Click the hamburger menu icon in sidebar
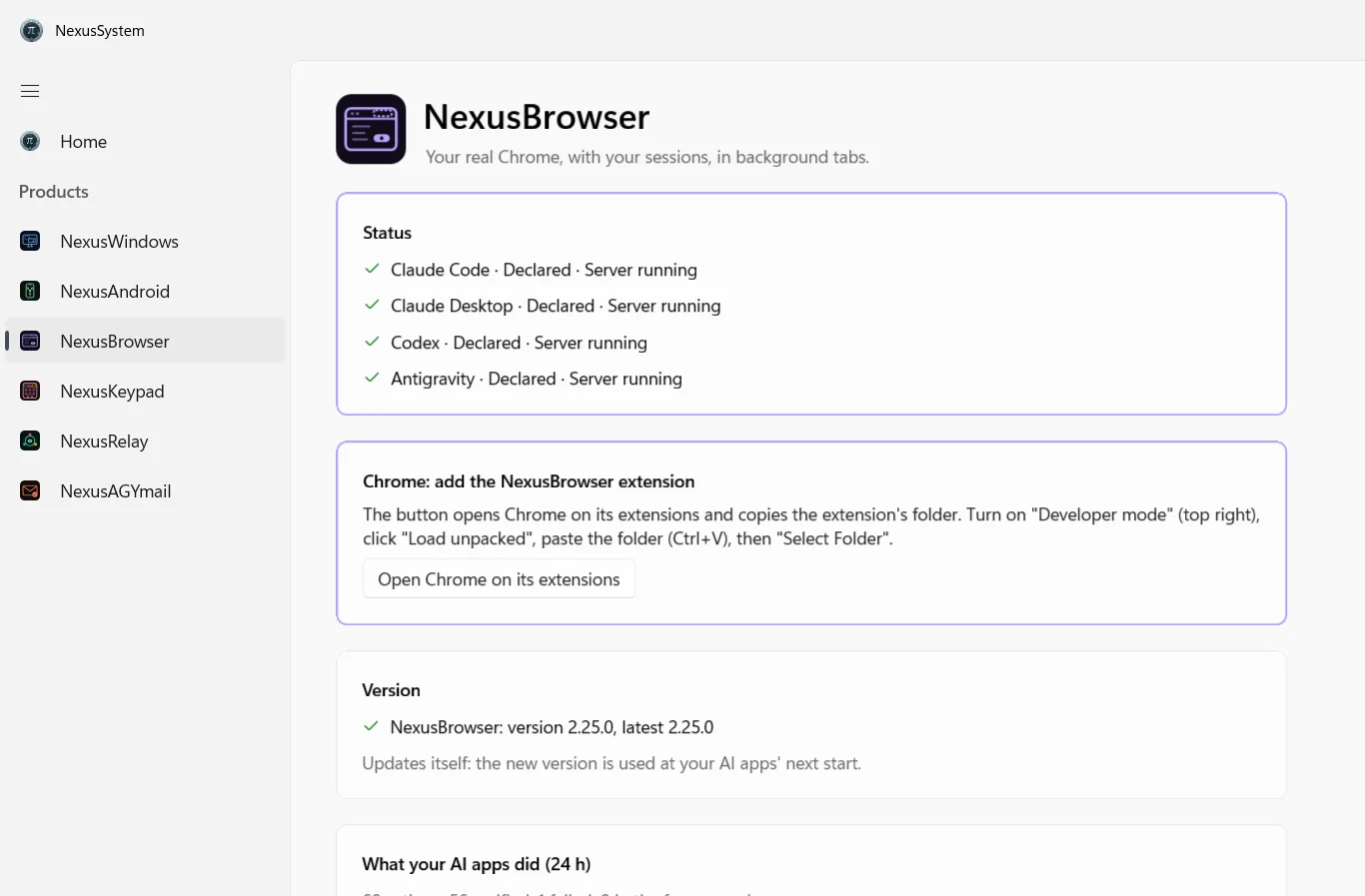This screenshot has width=1365, height=896. 30,91
